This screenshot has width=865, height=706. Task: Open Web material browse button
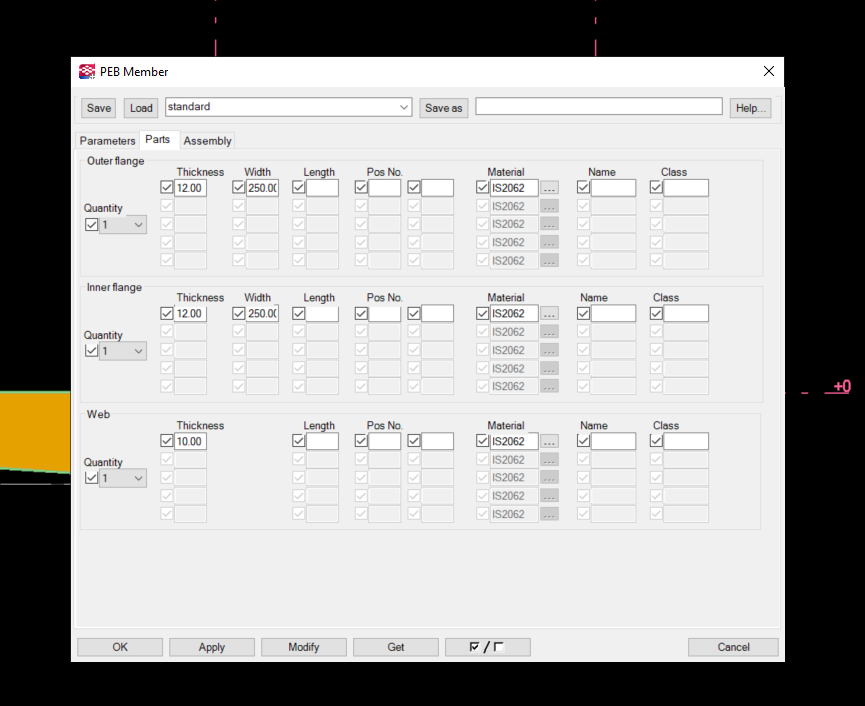[x=549, y=441]
